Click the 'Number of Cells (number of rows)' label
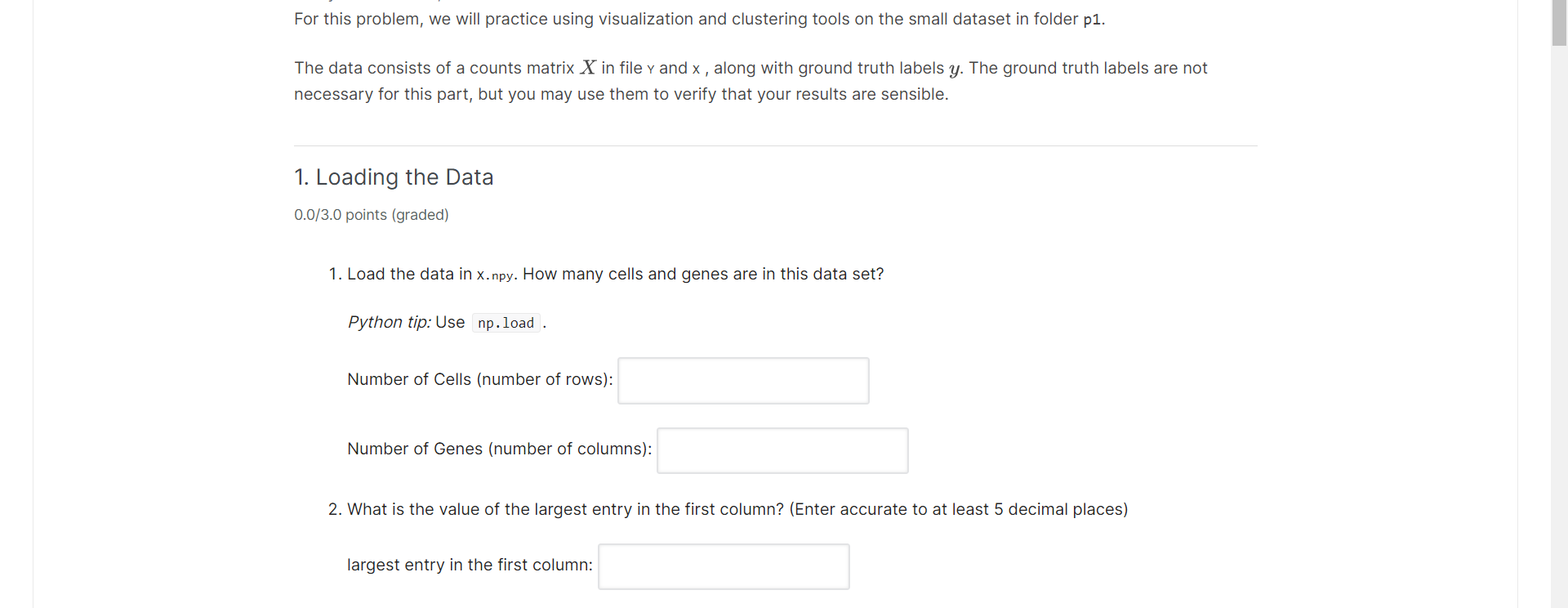Image resolution: width=1568 pixels, height=608 pixels. 480,379
